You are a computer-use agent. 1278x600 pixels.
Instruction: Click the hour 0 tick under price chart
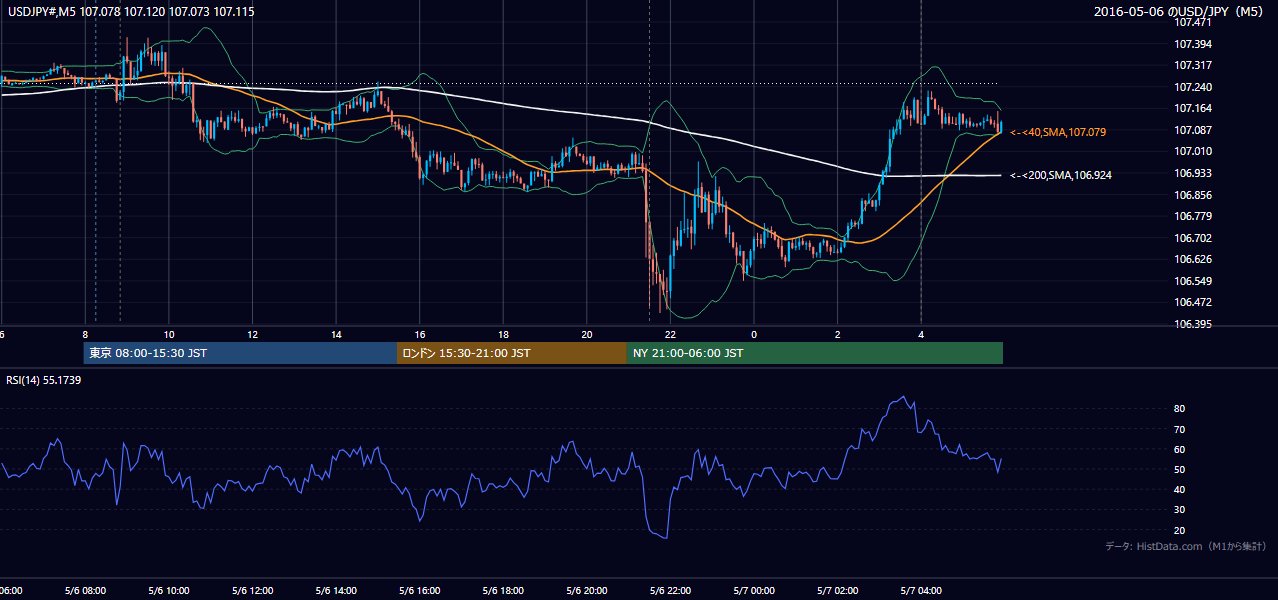755,334
